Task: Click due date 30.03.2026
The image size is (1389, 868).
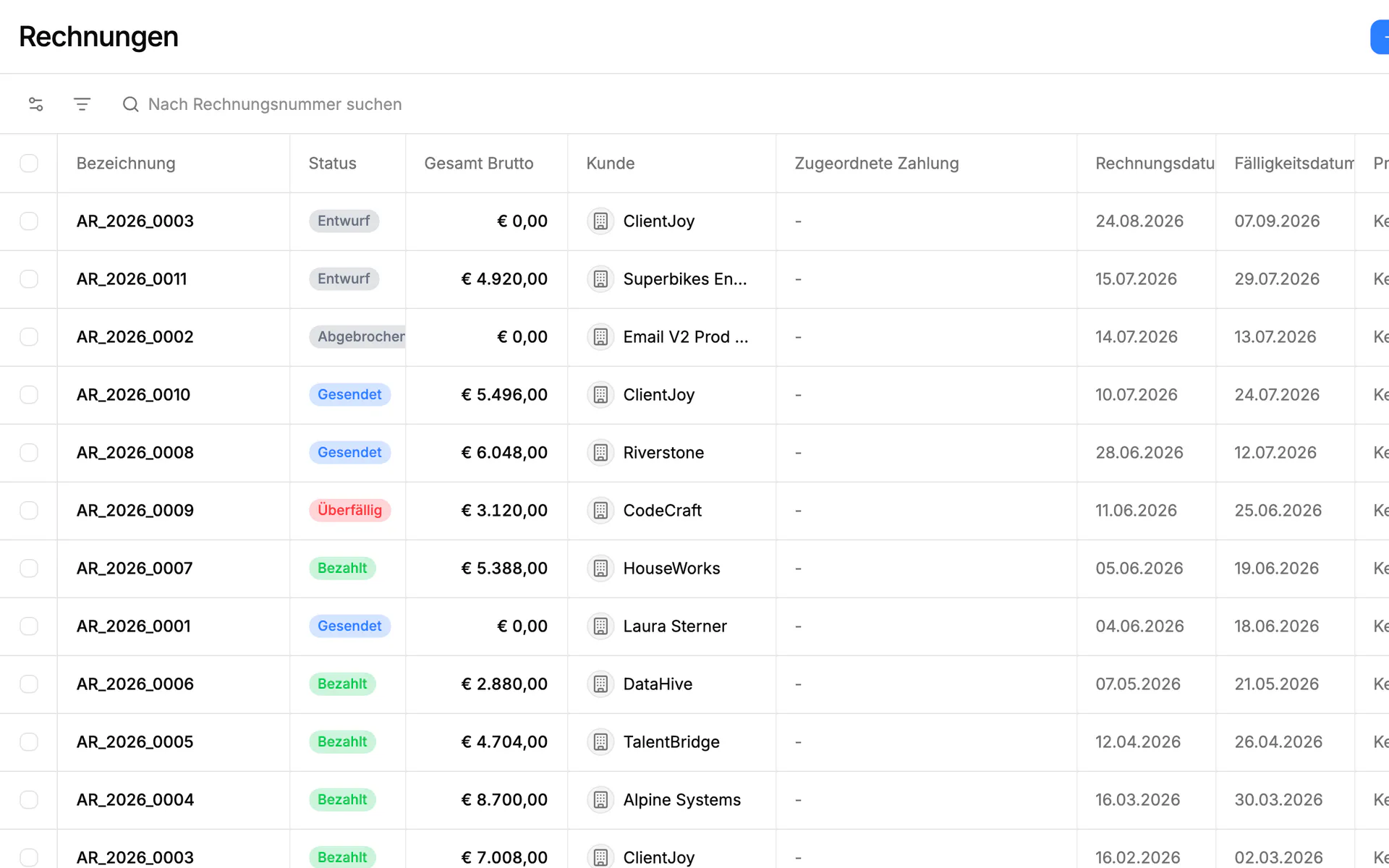Action: point(1278,800)
